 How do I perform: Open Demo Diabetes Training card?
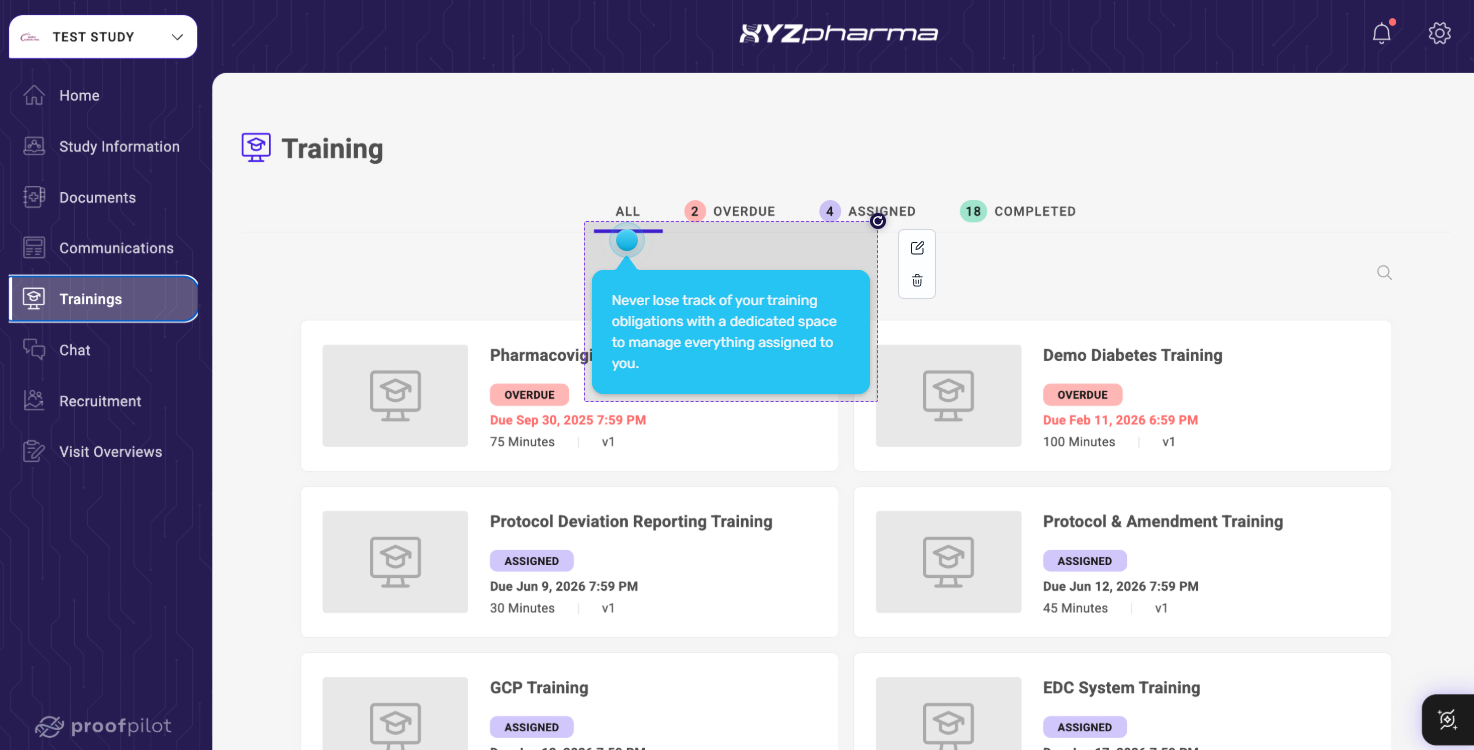pos(1122,396)
